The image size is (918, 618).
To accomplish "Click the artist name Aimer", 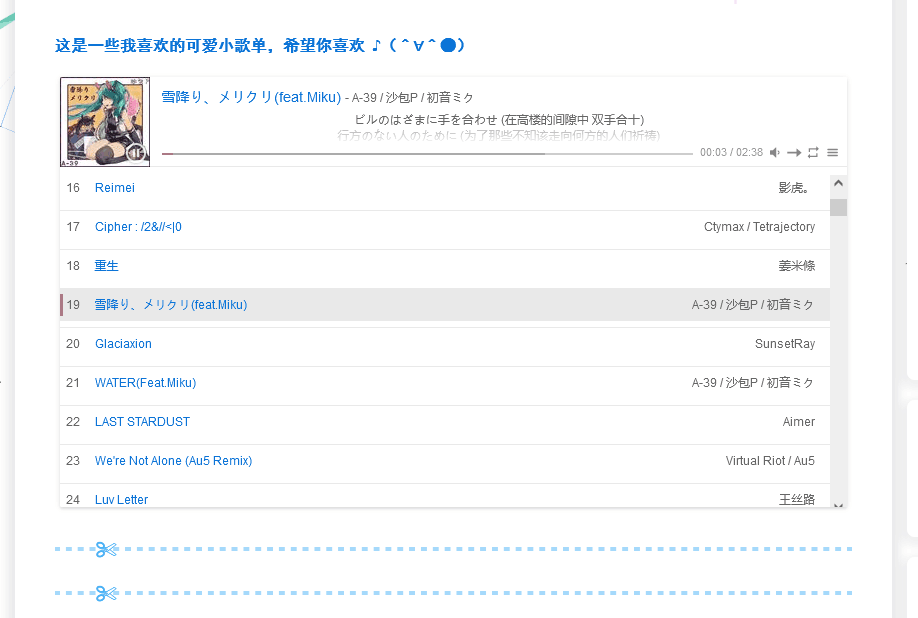I will tap(799, 422).
